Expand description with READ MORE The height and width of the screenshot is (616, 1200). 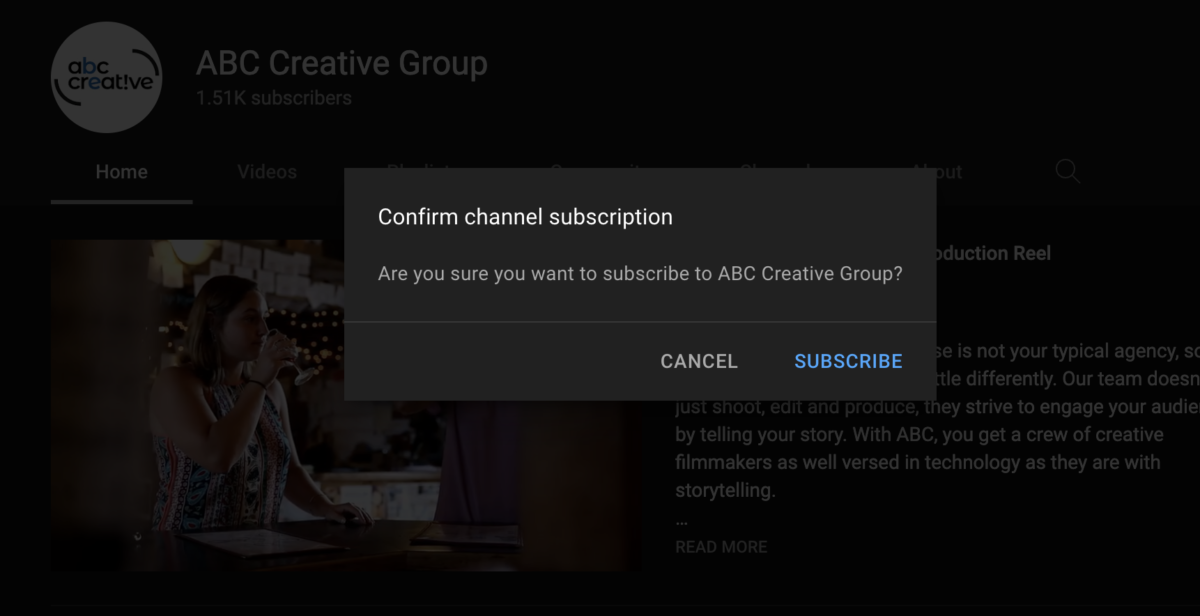tap(721, 547)
